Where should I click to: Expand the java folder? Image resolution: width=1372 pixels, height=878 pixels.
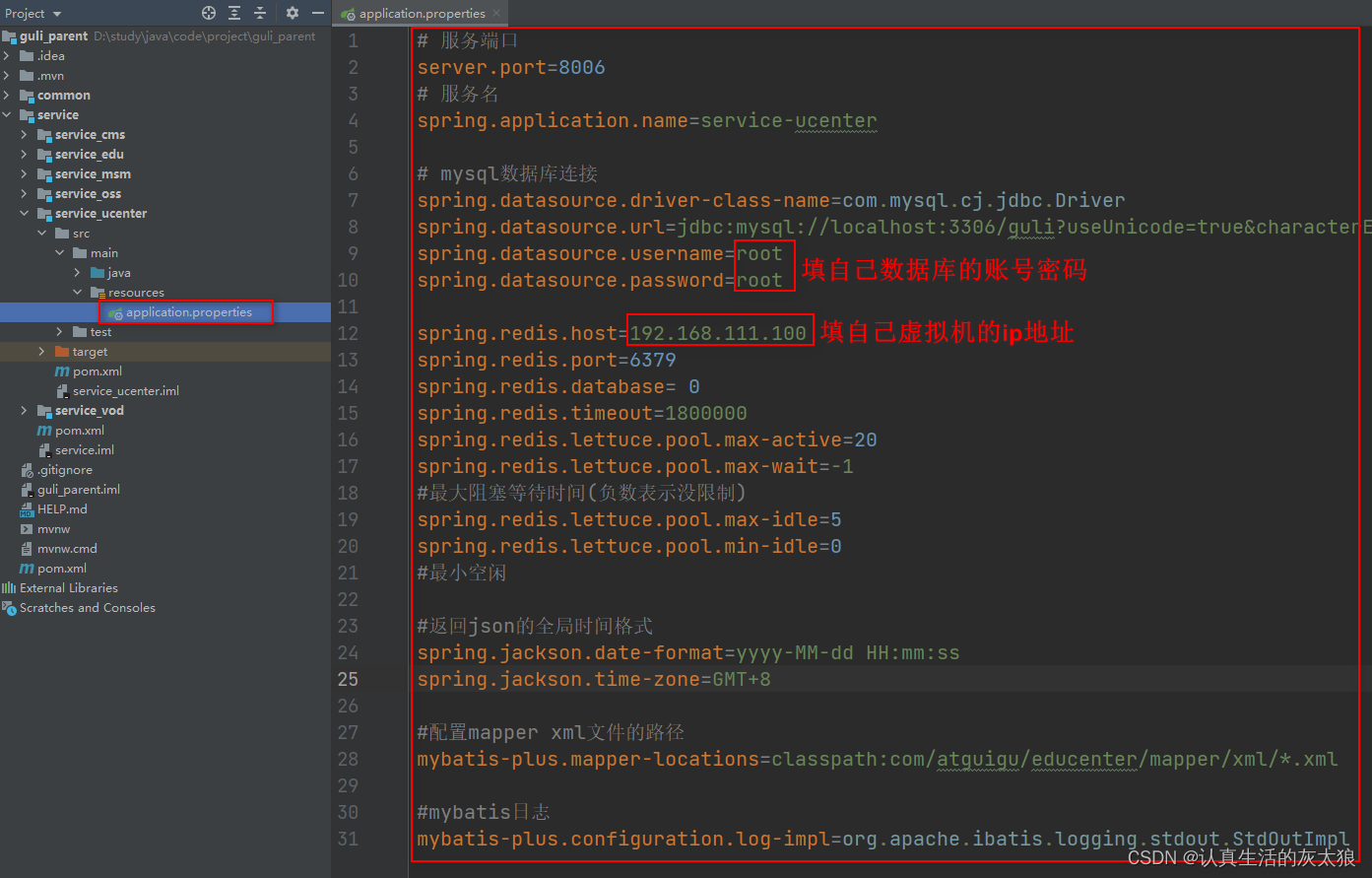(78, 273)
